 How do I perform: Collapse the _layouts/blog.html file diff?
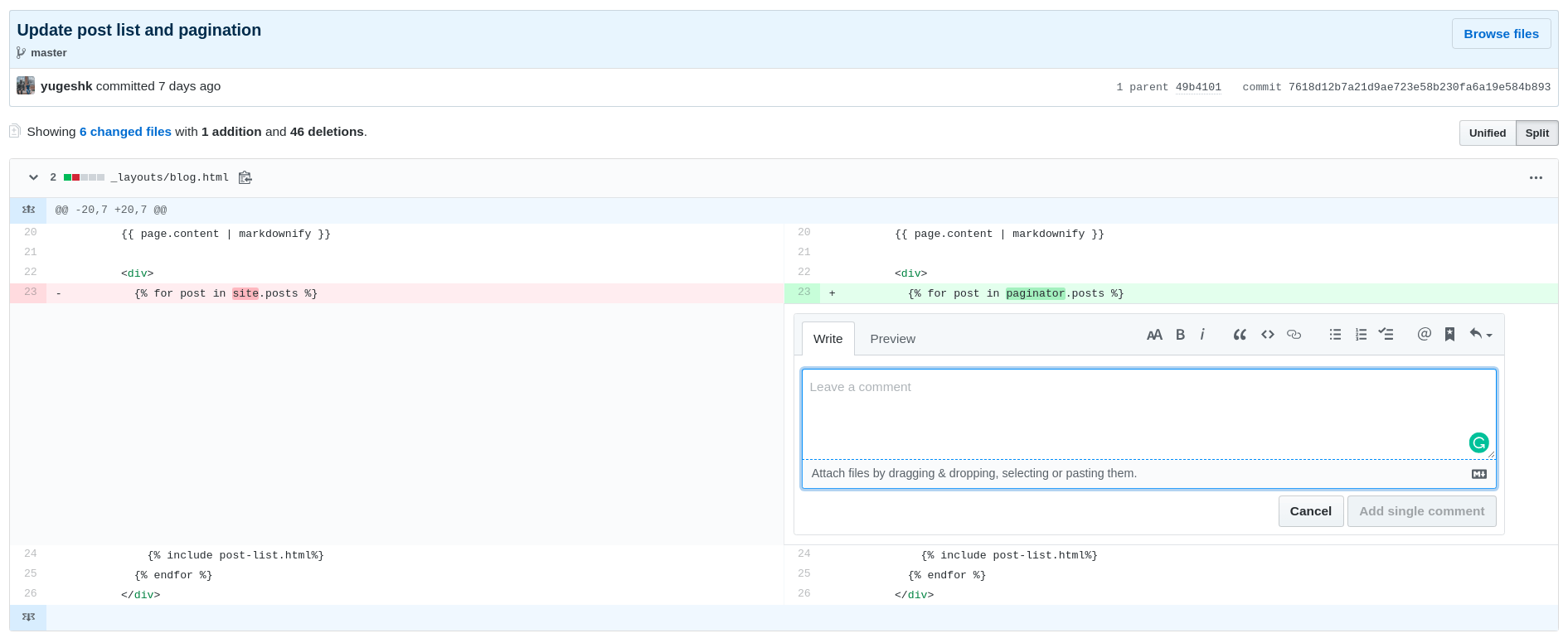click(x=33, y=177)
